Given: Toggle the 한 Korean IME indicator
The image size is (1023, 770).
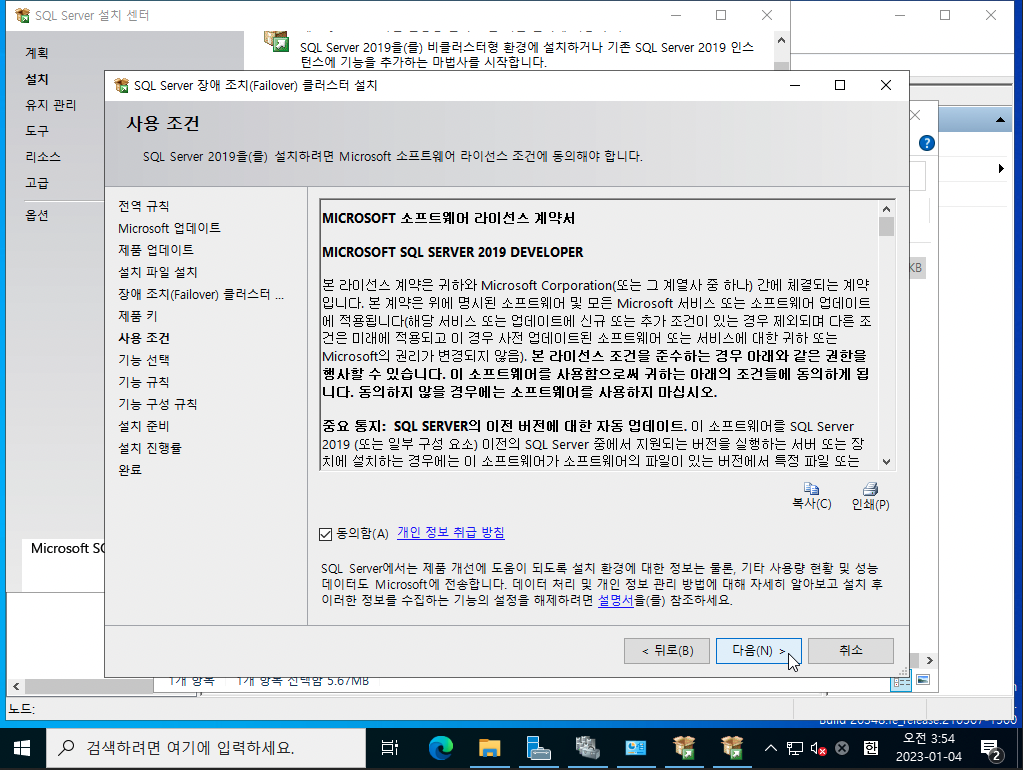Looking at the screenshot, I should pyautogui.click(x=871, y=748).
